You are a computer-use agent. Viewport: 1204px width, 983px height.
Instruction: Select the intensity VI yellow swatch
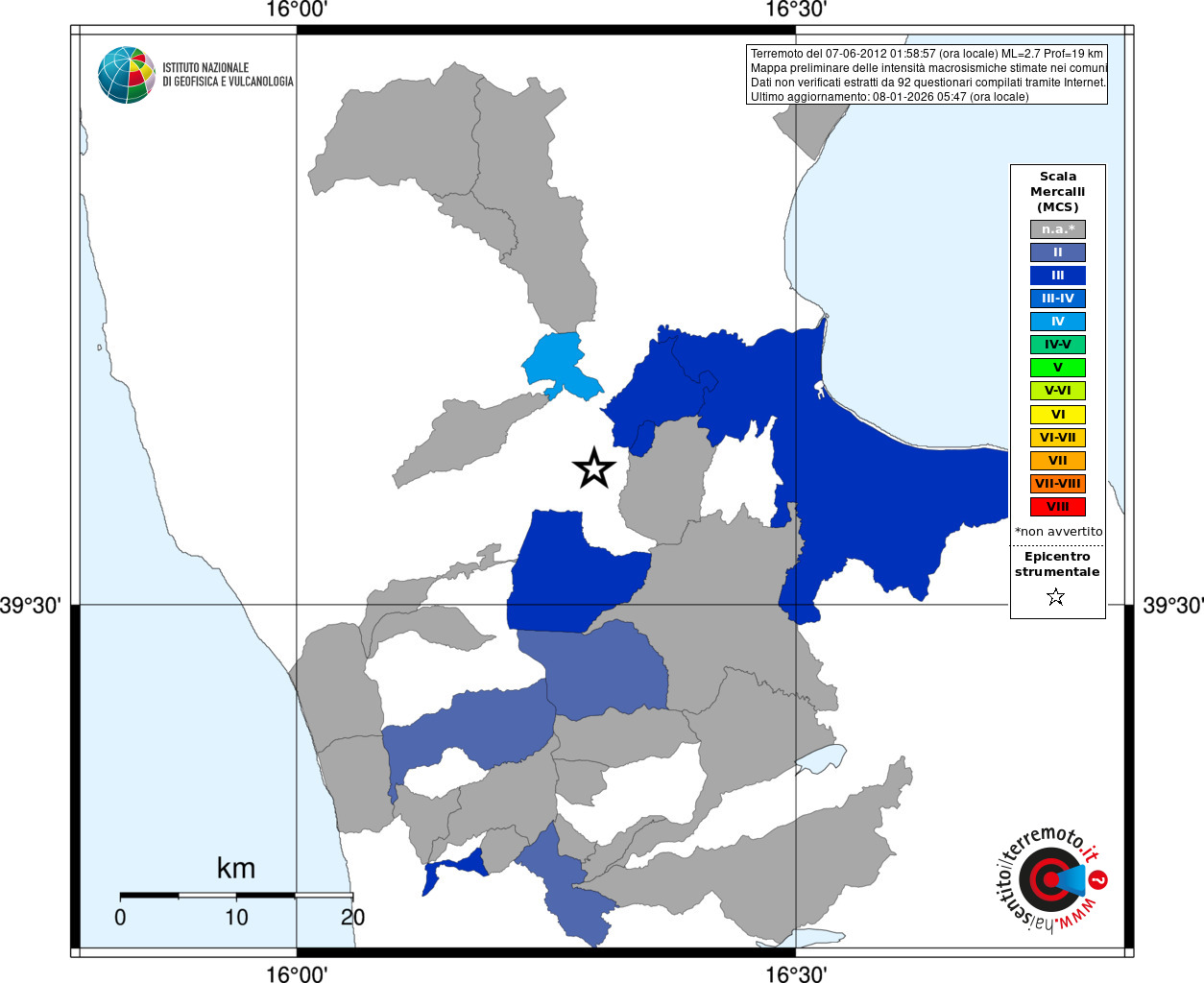1058,415
